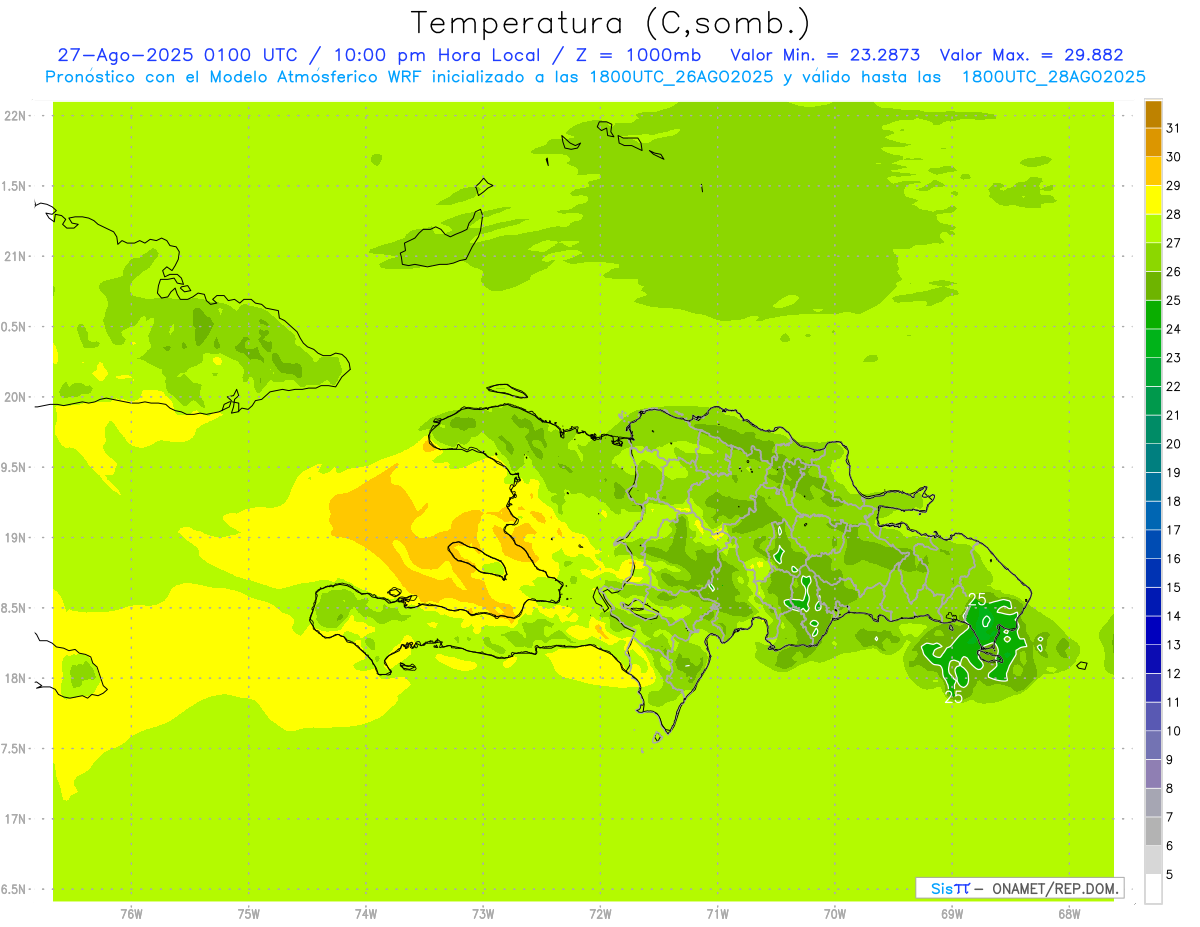Click the colorbar swatch between 30 and 31
The height and width of the screenshot is (927, 1200).
(x=1153, y=143)
